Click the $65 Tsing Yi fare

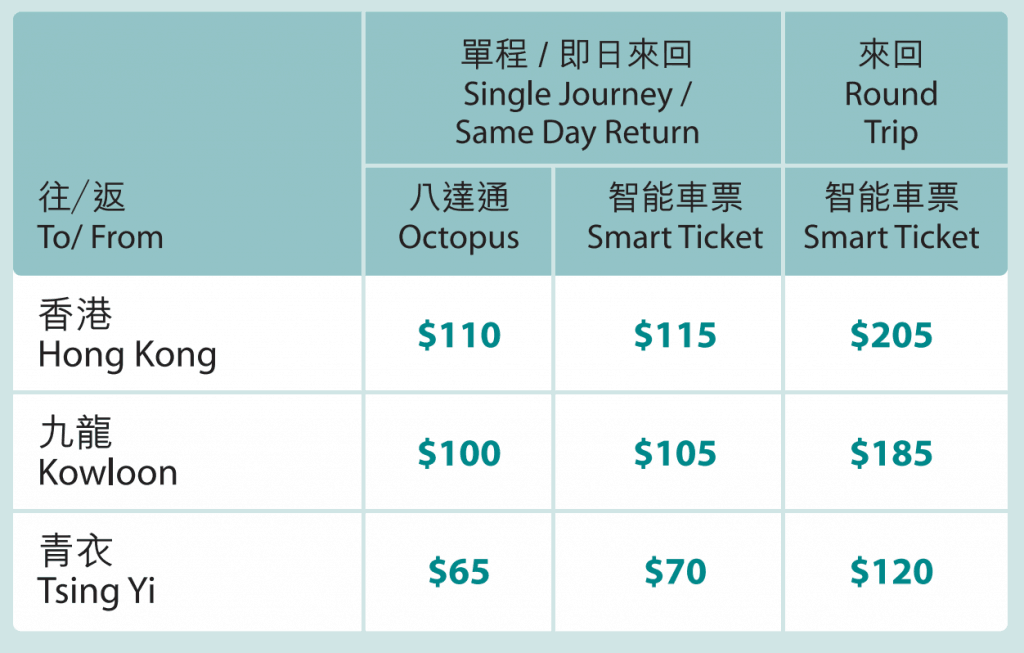pos(459,572)
